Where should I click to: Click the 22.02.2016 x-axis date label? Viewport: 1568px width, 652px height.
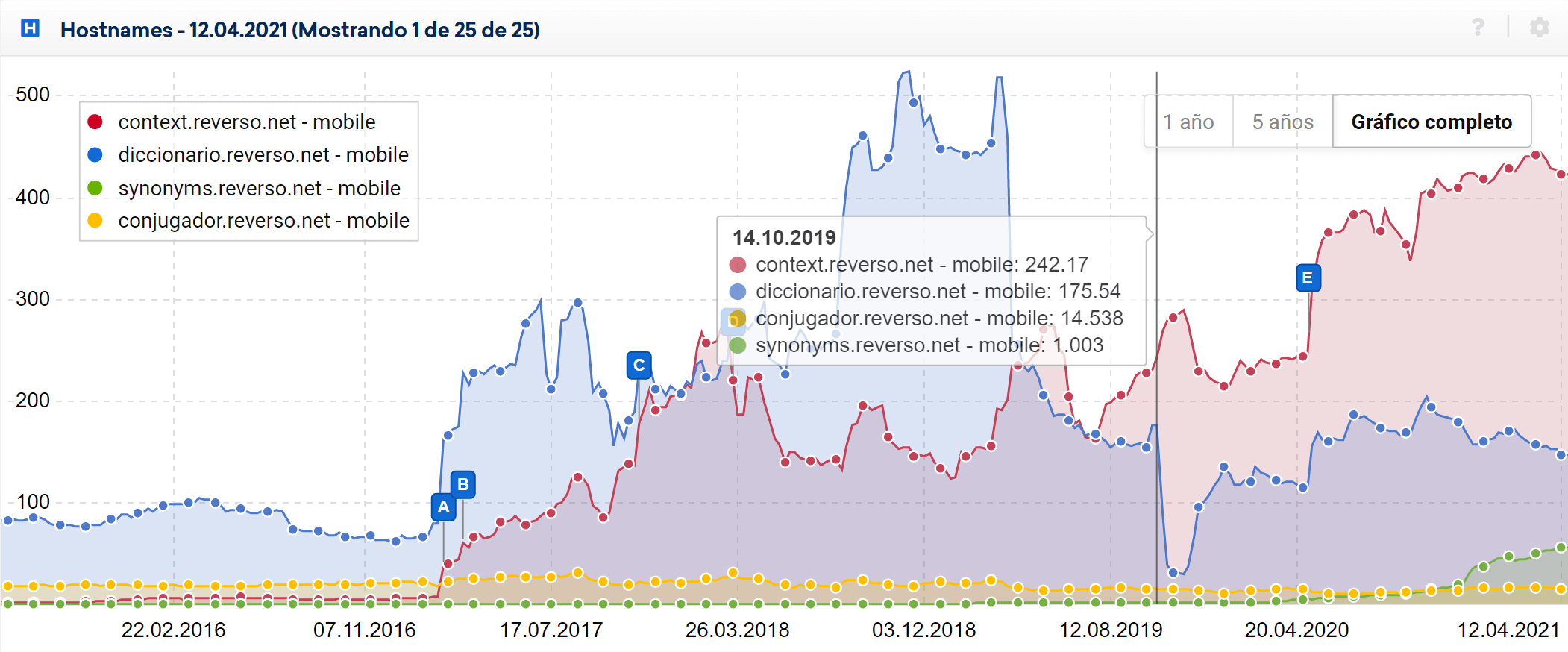(x=173, y=630)
